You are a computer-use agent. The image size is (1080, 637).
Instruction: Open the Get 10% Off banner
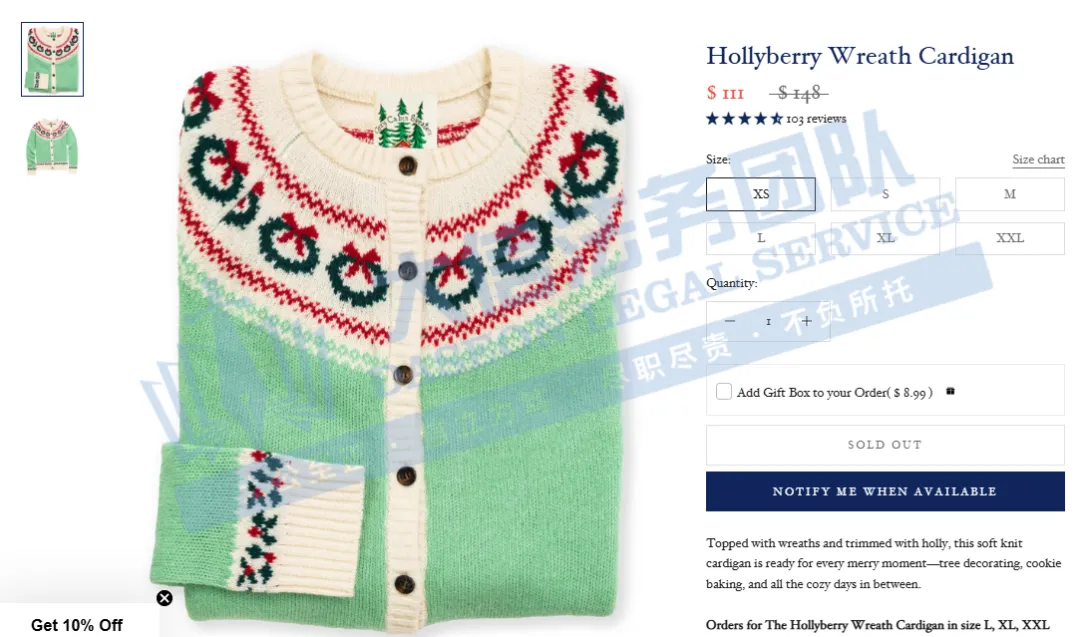pos(76,625)
